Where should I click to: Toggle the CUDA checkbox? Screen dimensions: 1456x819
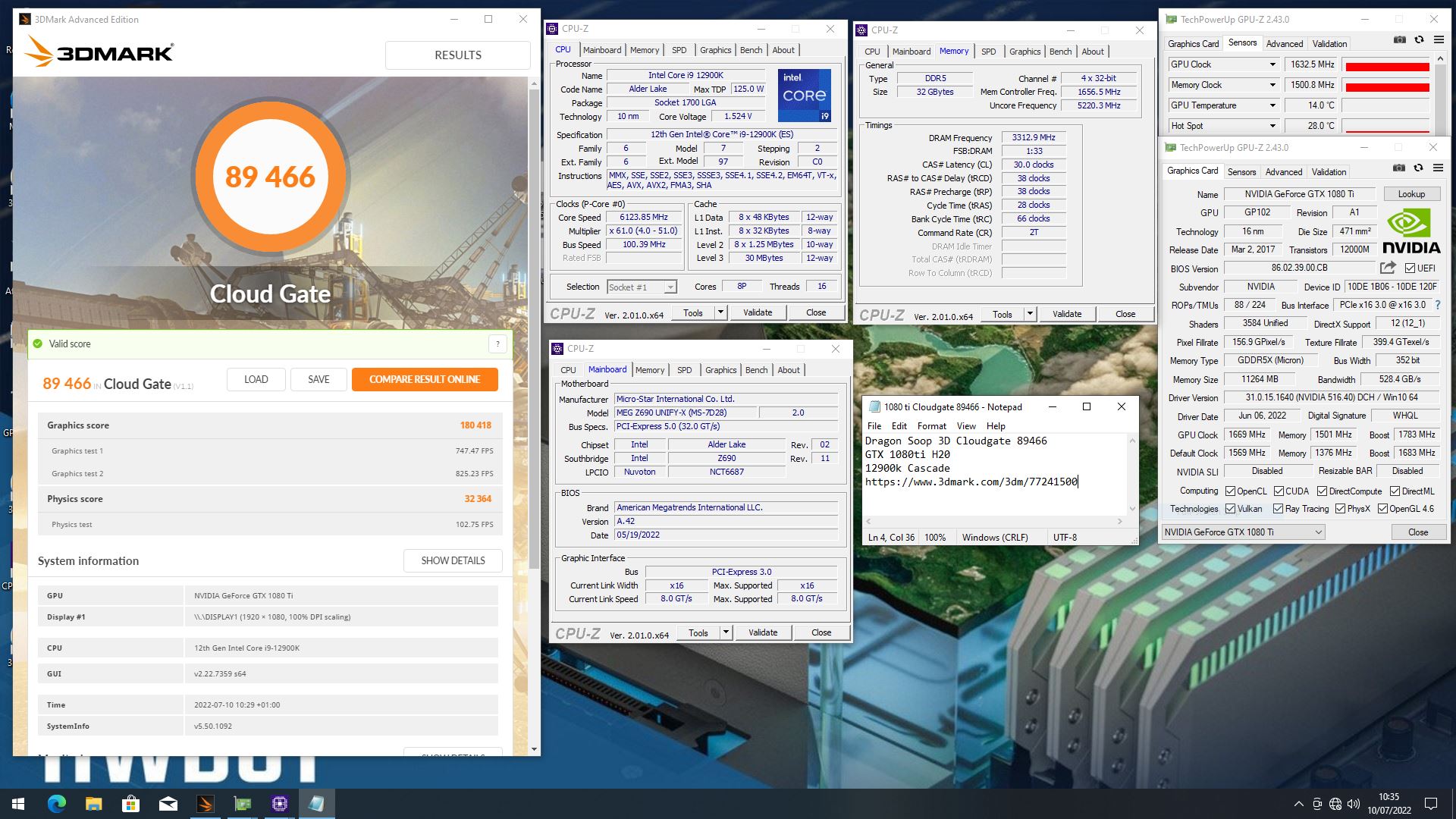coord(1279,491)
